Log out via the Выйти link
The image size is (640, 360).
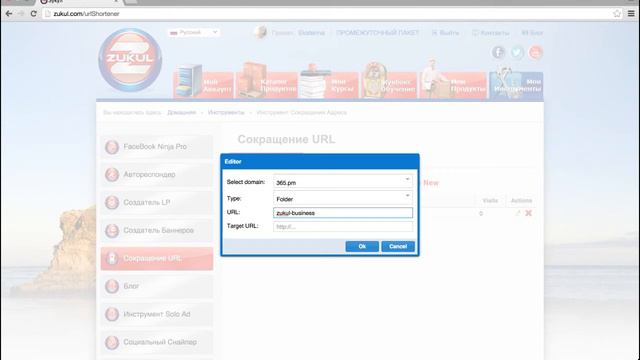(x=445, y=33)
